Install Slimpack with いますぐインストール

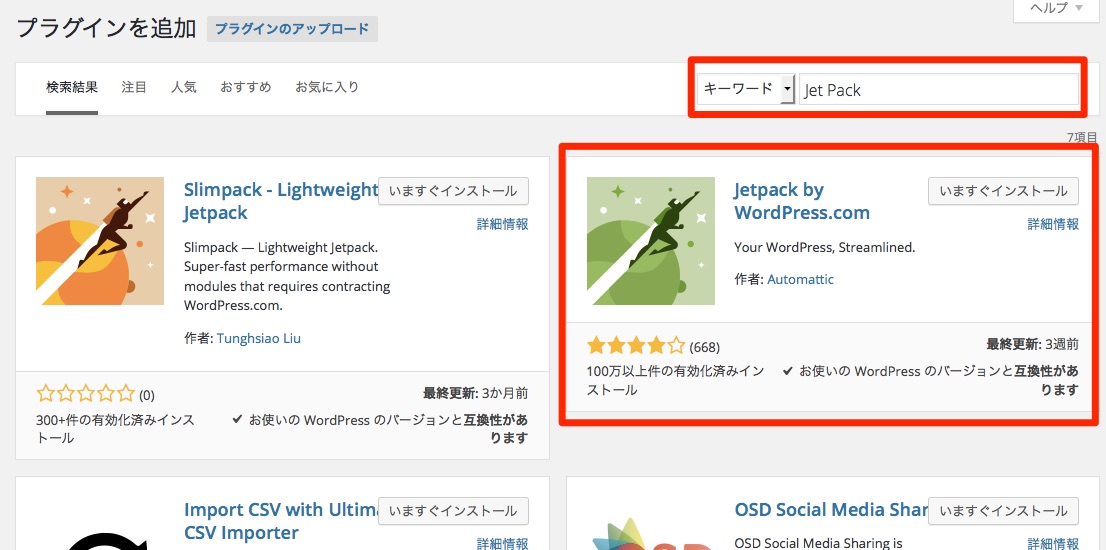click(x=454, y=191)
